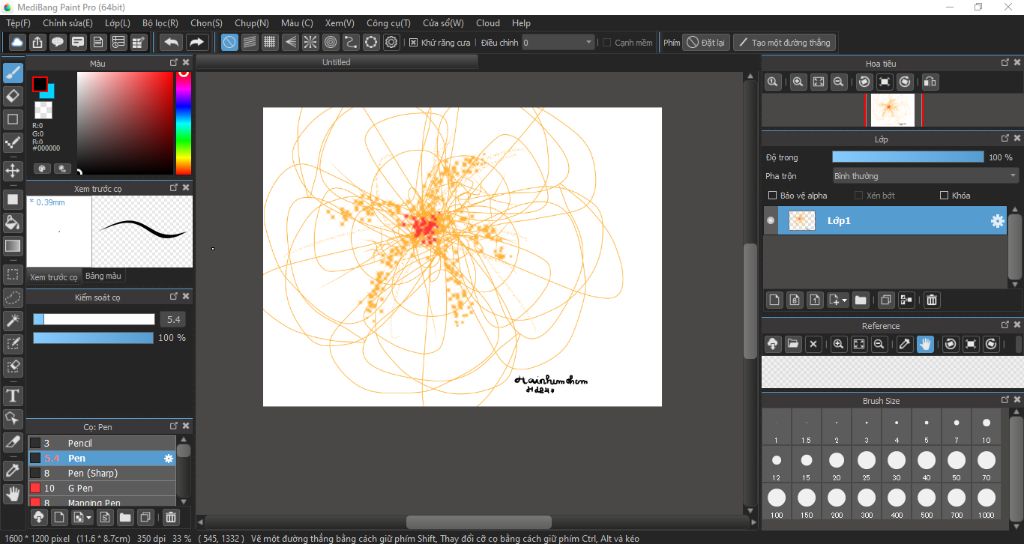Select the Gradient tool

coord(12,246)
